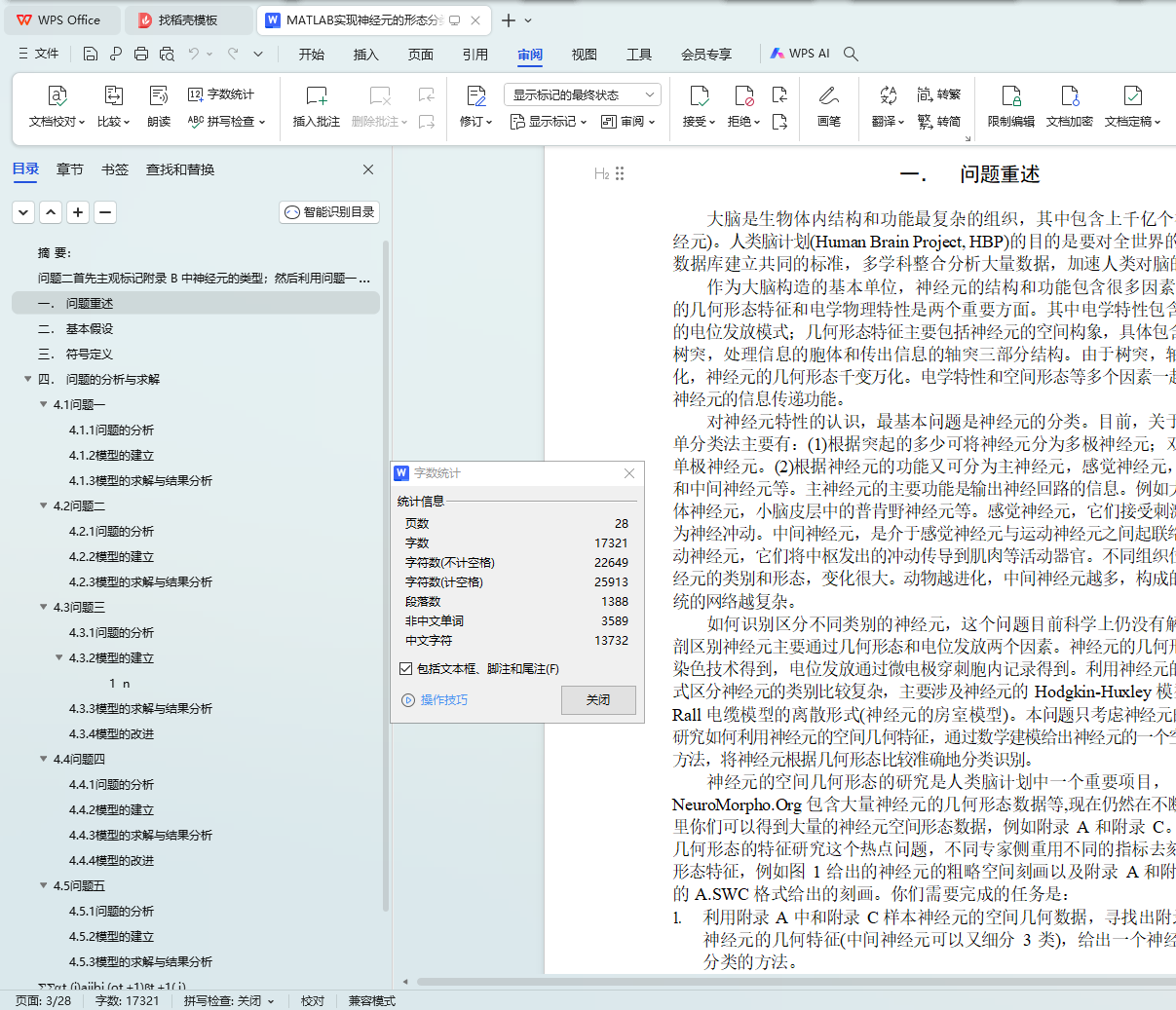Collapse the 四. 问题的分析与求解 outline node
The height and width of the screenshot is (1010, 1176).
[28, 379]
